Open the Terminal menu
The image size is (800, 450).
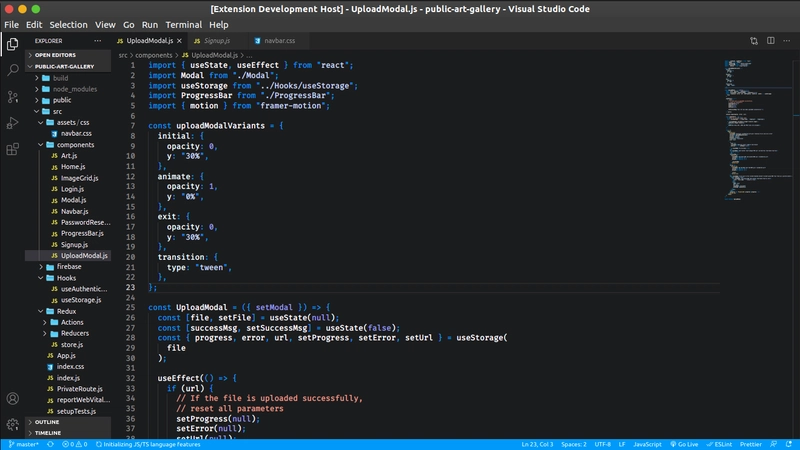tap(184, 24)
